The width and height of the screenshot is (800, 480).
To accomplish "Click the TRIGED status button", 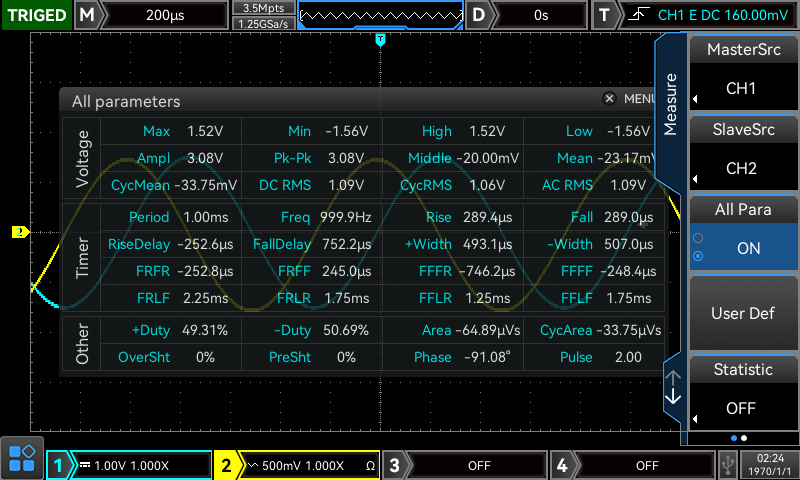I will point(36,15).
